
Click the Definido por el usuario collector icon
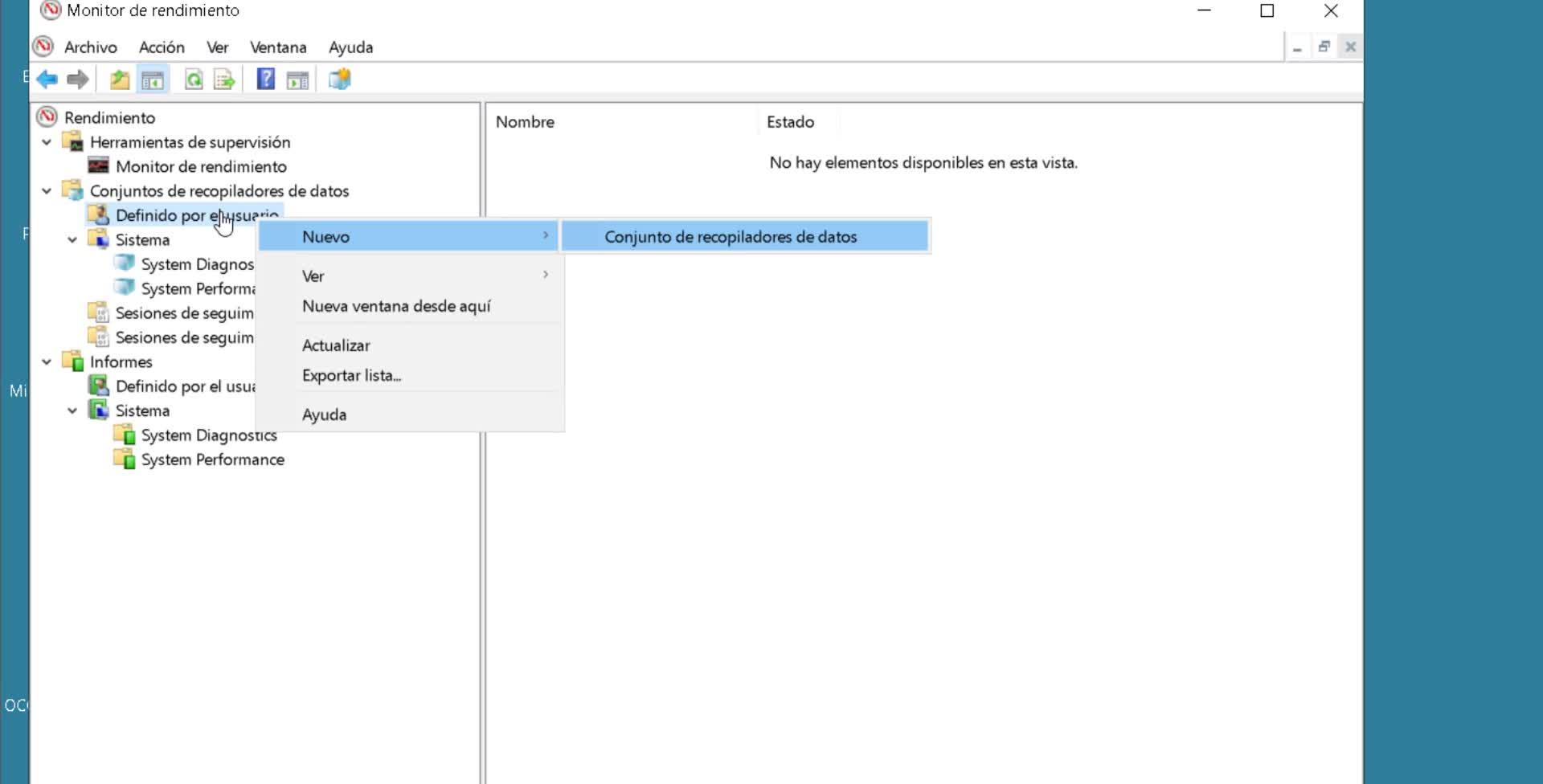[99, 214]
